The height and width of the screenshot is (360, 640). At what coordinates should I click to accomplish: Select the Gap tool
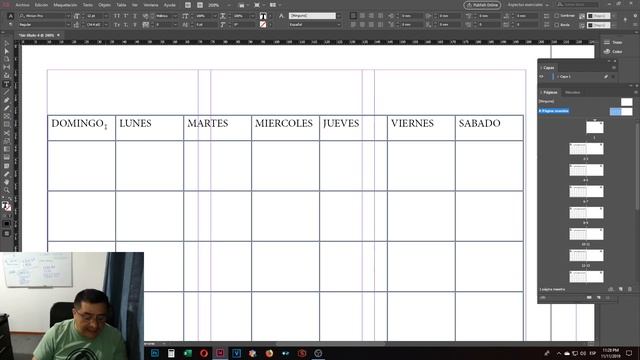coord(7,67)
